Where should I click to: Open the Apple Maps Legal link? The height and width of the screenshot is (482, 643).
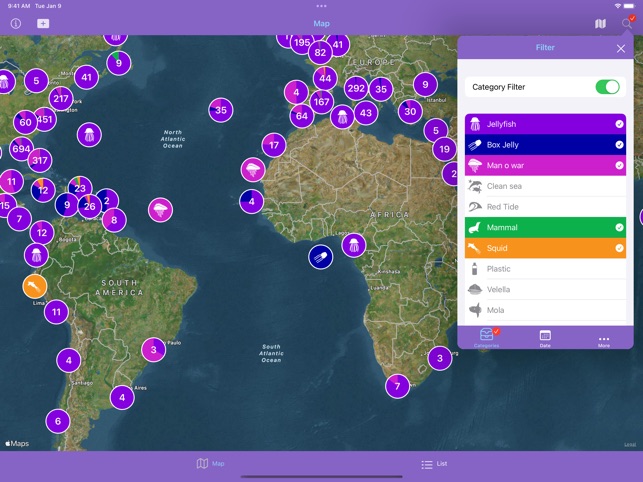pos(629,444)
